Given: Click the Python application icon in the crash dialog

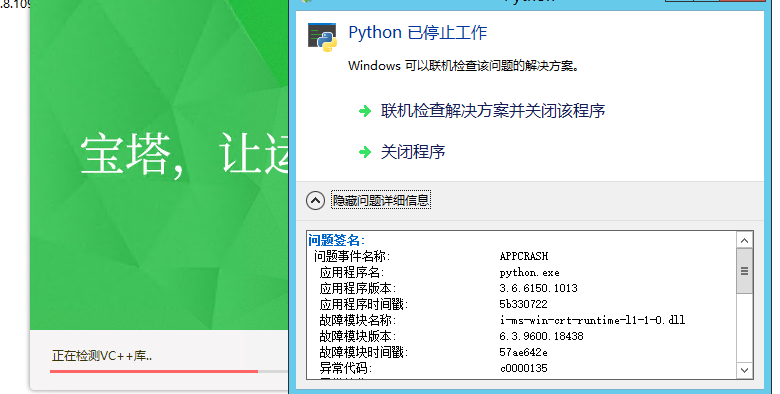Looking at the screenshot, I should (322, 37).
